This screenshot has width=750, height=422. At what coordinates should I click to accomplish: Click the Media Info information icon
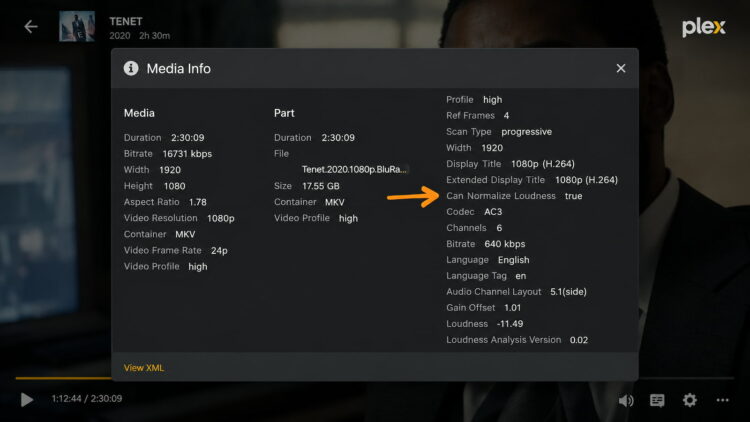(131, 68)
